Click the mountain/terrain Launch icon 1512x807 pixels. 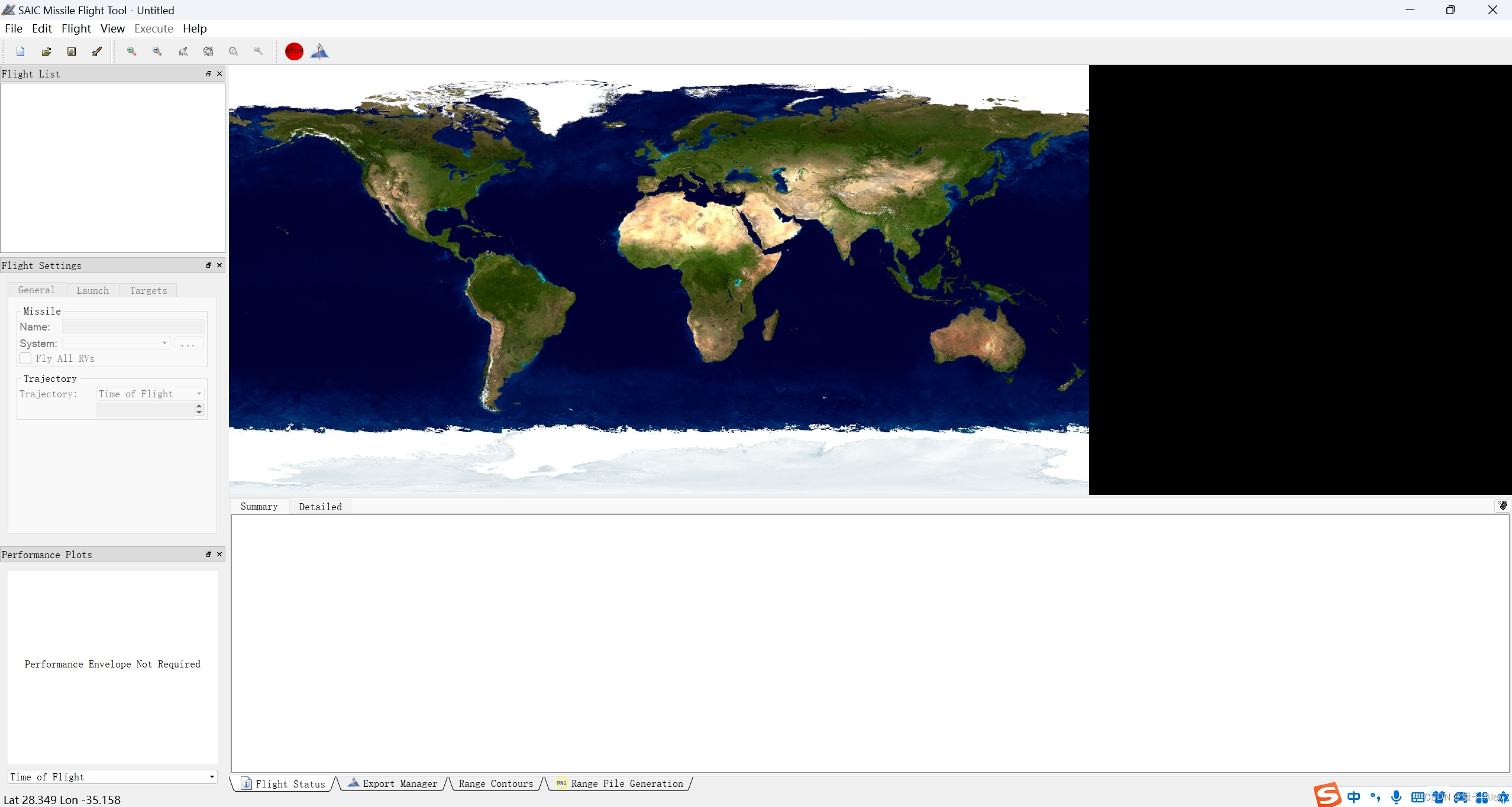pos(319,51)
